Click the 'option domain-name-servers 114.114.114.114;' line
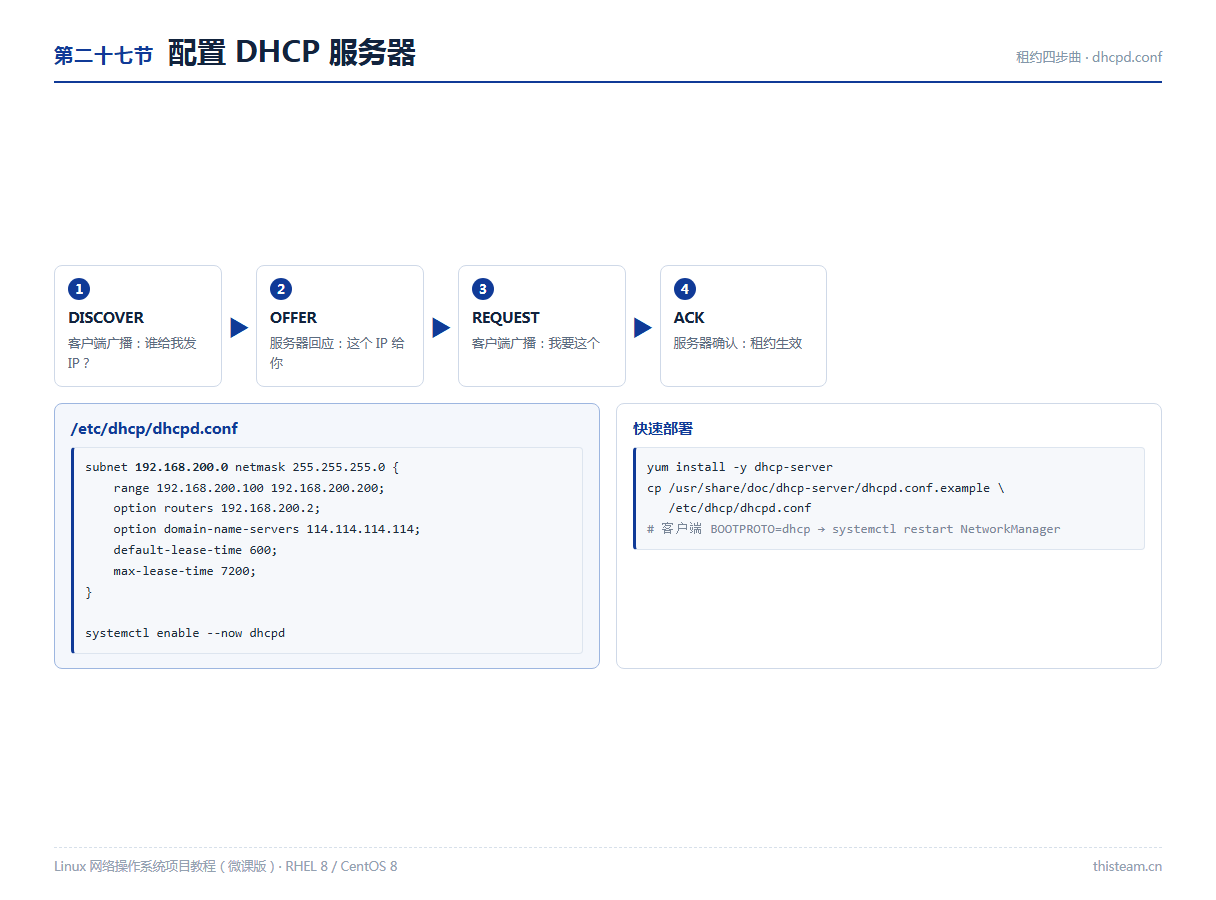1216x900 pixels. (x=267, y=530)
